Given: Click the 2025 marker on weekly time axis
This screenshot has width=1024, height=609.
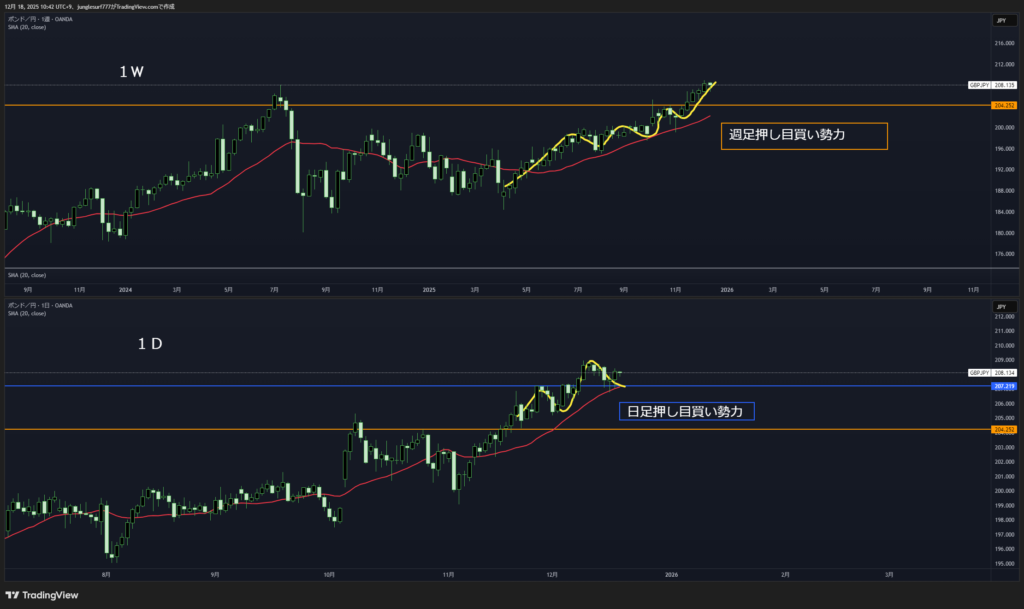Looking at the screenshot, I should 428,289.
